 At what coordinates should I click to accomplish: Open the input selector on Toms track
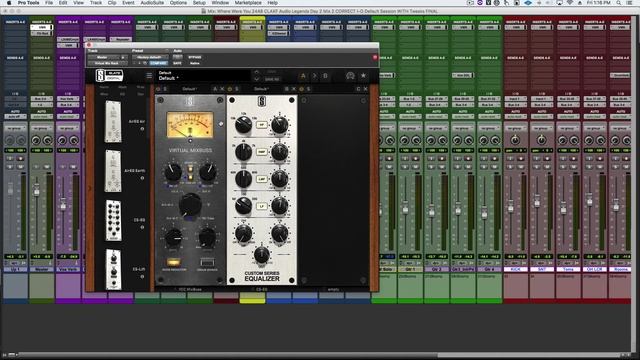pos(568,99)
